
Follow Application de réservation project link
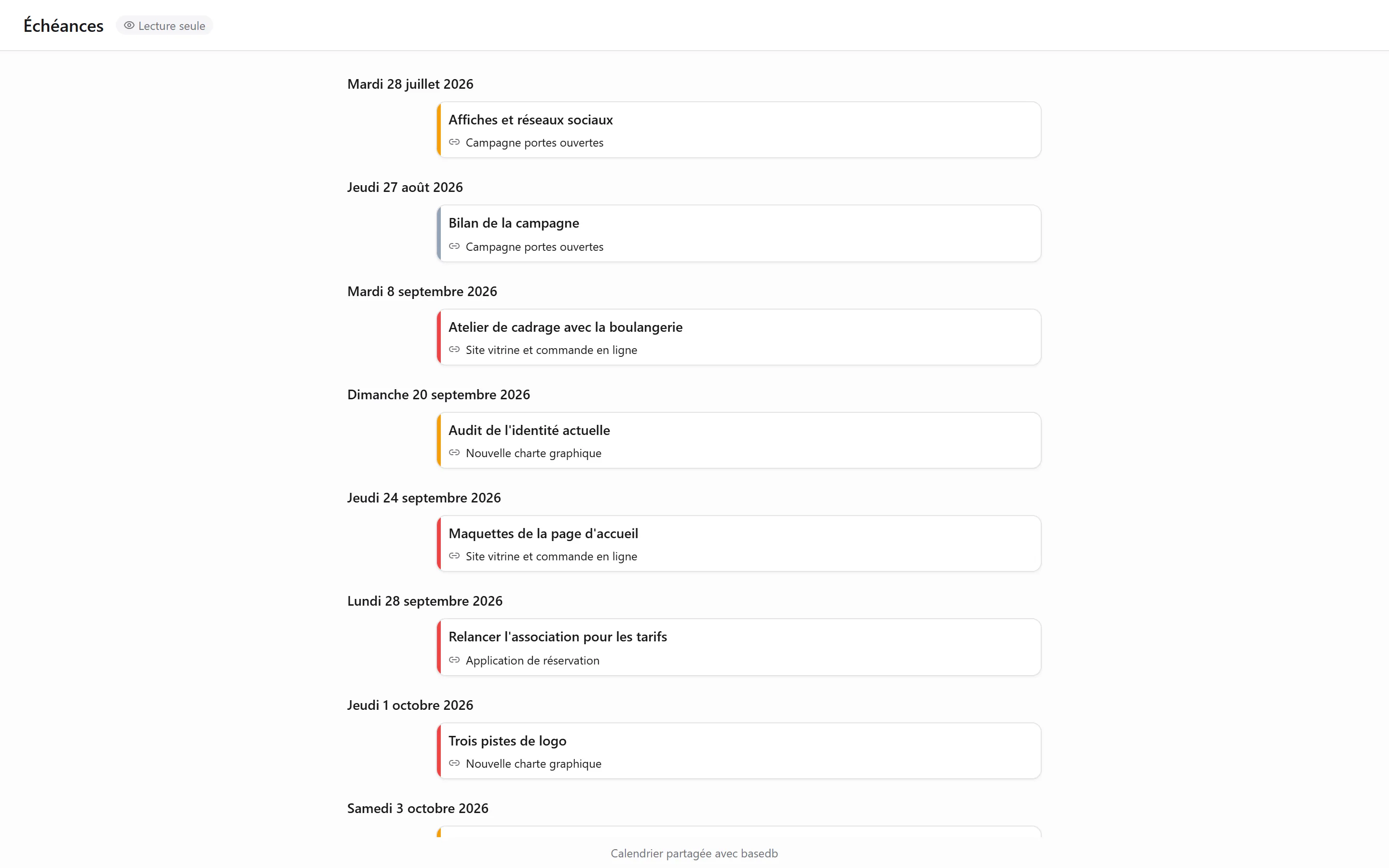pyautogui.click(x=532, y=660)
